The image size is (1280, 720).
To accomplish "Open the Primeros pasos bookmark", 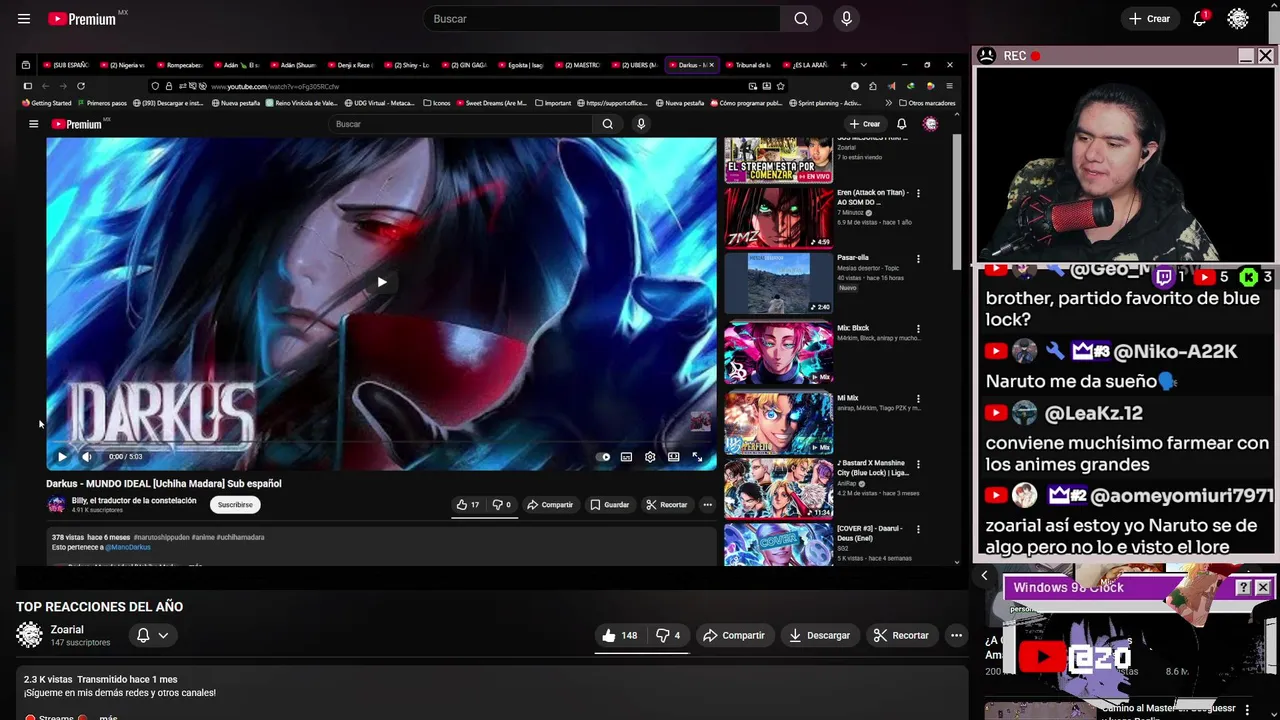I will coord(102,103).
